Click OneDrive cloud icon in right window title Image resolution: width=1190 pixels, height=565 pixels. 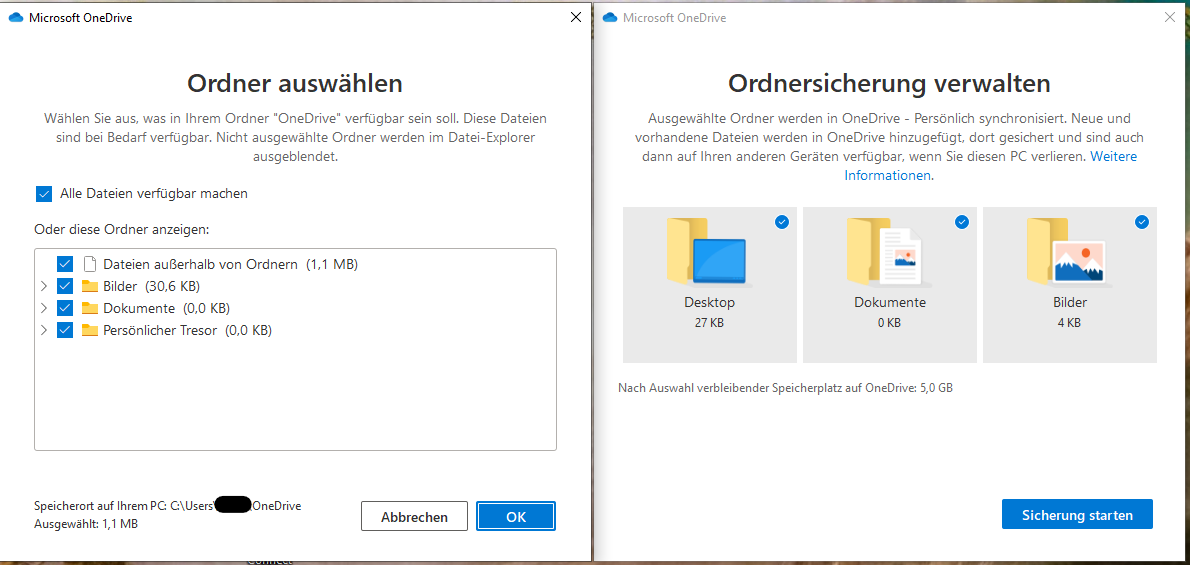[x=610, y=18]
